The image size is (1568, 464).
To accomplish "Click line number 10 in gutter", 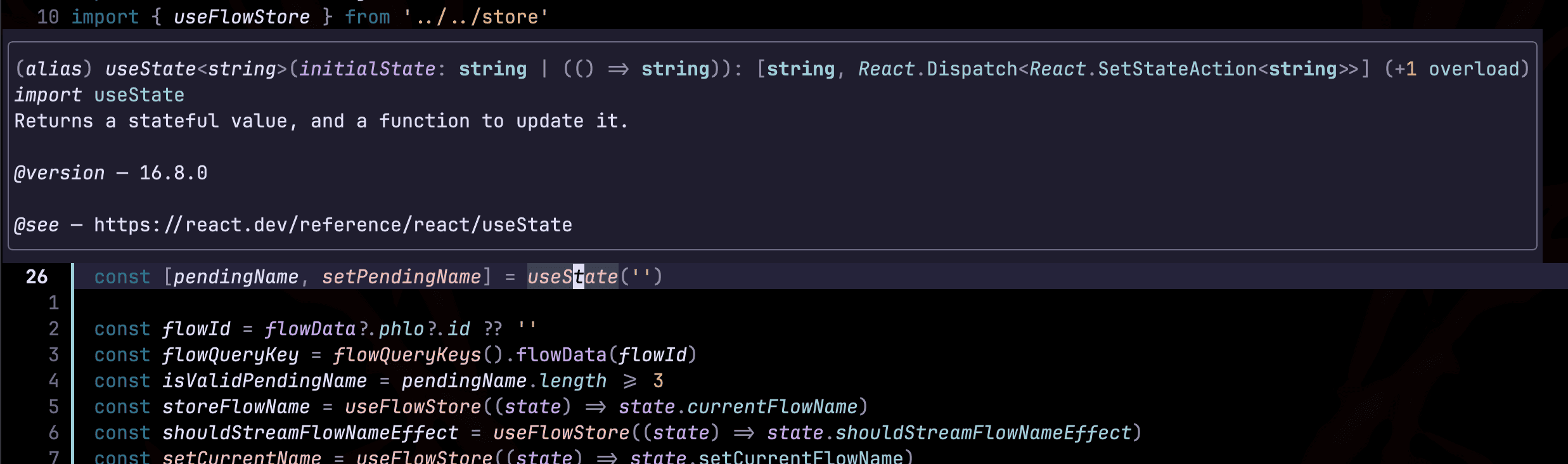I will tap(48, 16).
